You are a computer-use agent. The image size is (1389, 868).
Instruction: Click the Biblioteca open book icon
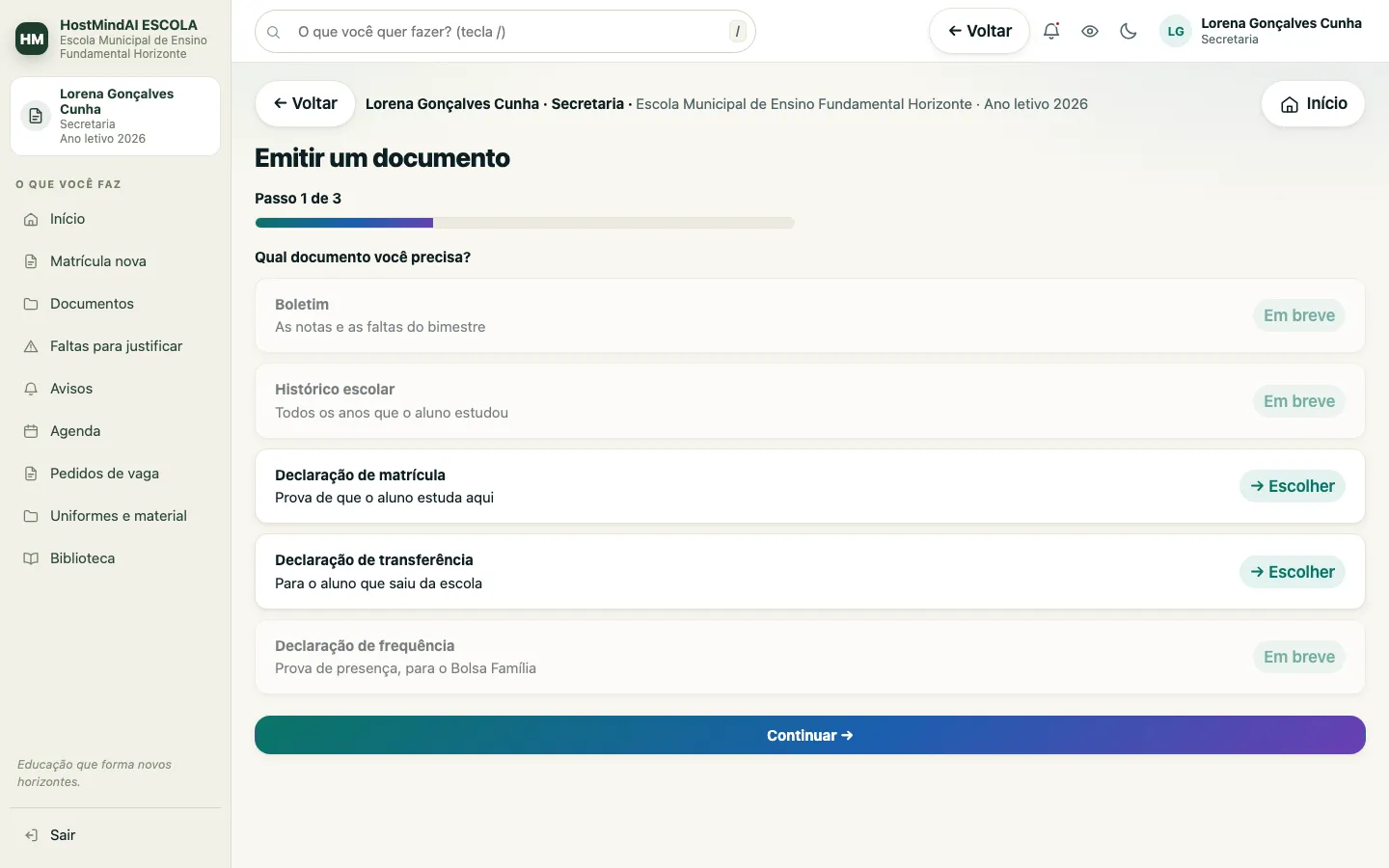(x=31, y=558)
